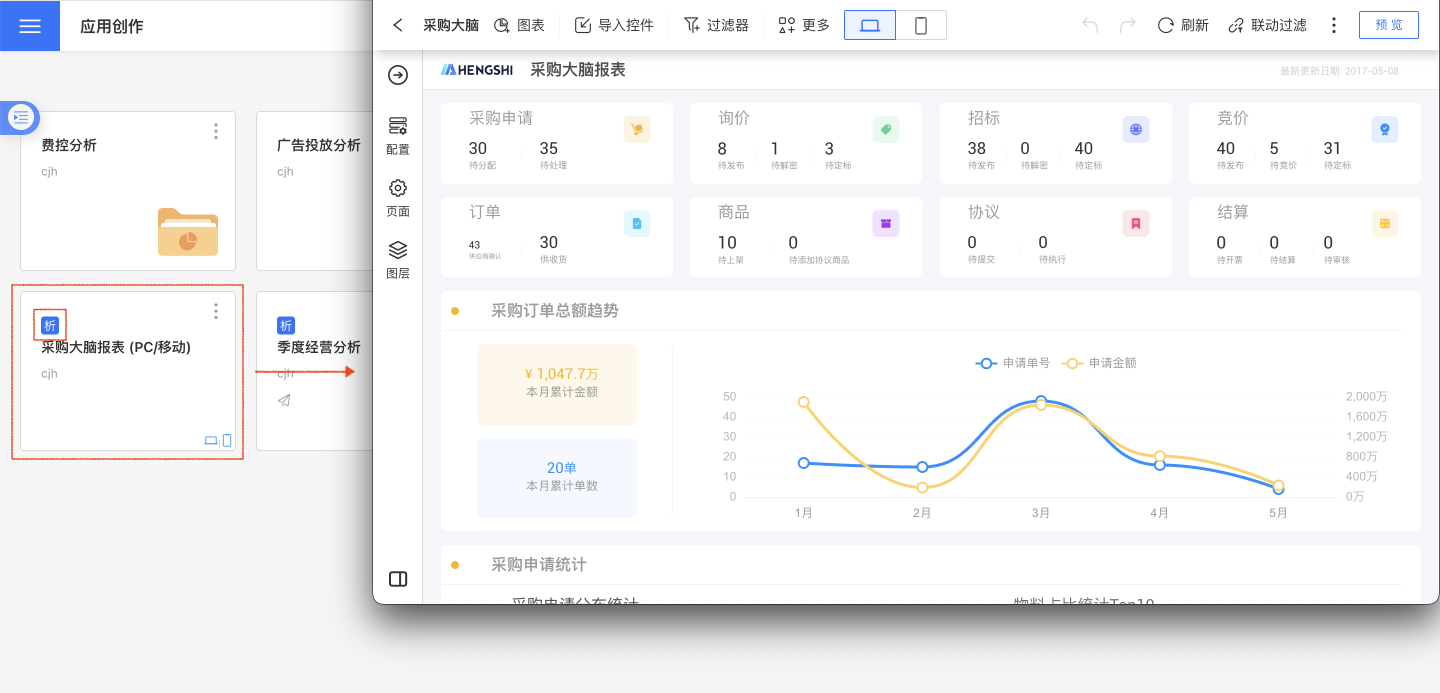Viewport: 1440px width, 693px height.
Task: Switch to mobile layout view
Action: (x=921, y=25)
